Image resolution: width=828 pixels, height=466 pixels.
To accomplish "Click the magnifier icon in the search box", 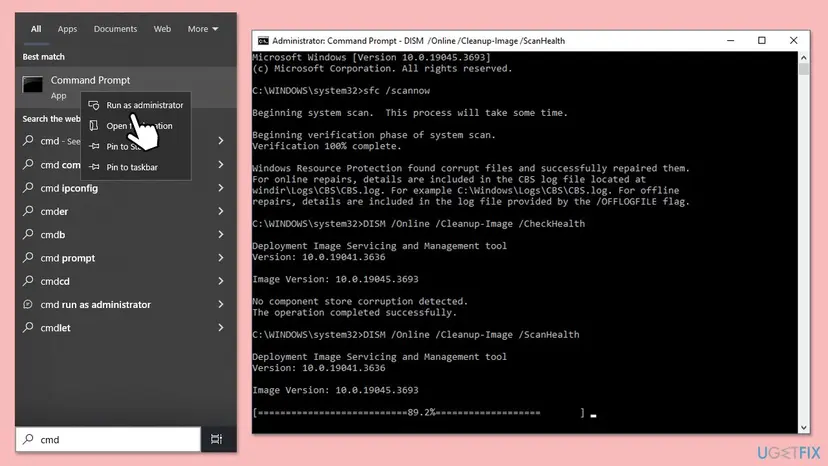I will tap(29, 439).
